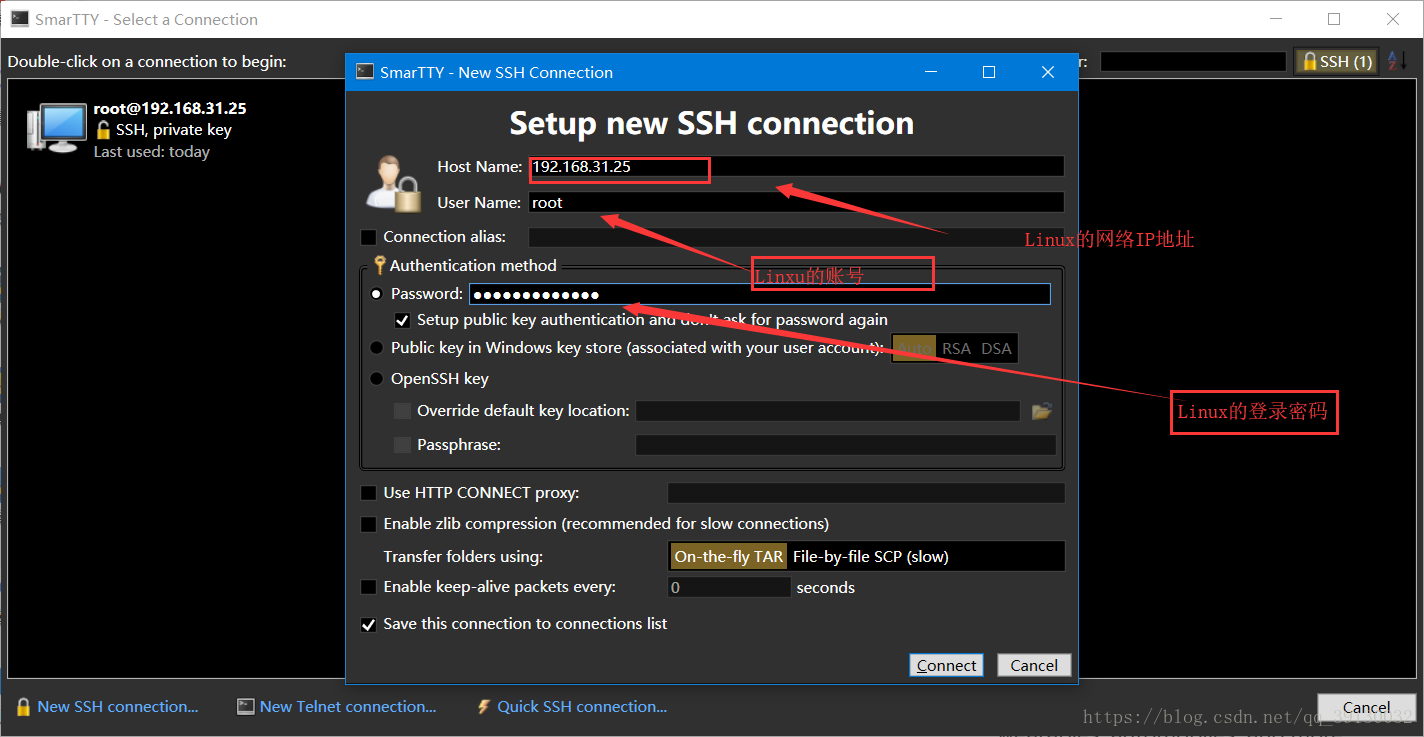Enable keep-alive packets checkbox
This screenshot has height=737, width=1424.
click(369, 587)
